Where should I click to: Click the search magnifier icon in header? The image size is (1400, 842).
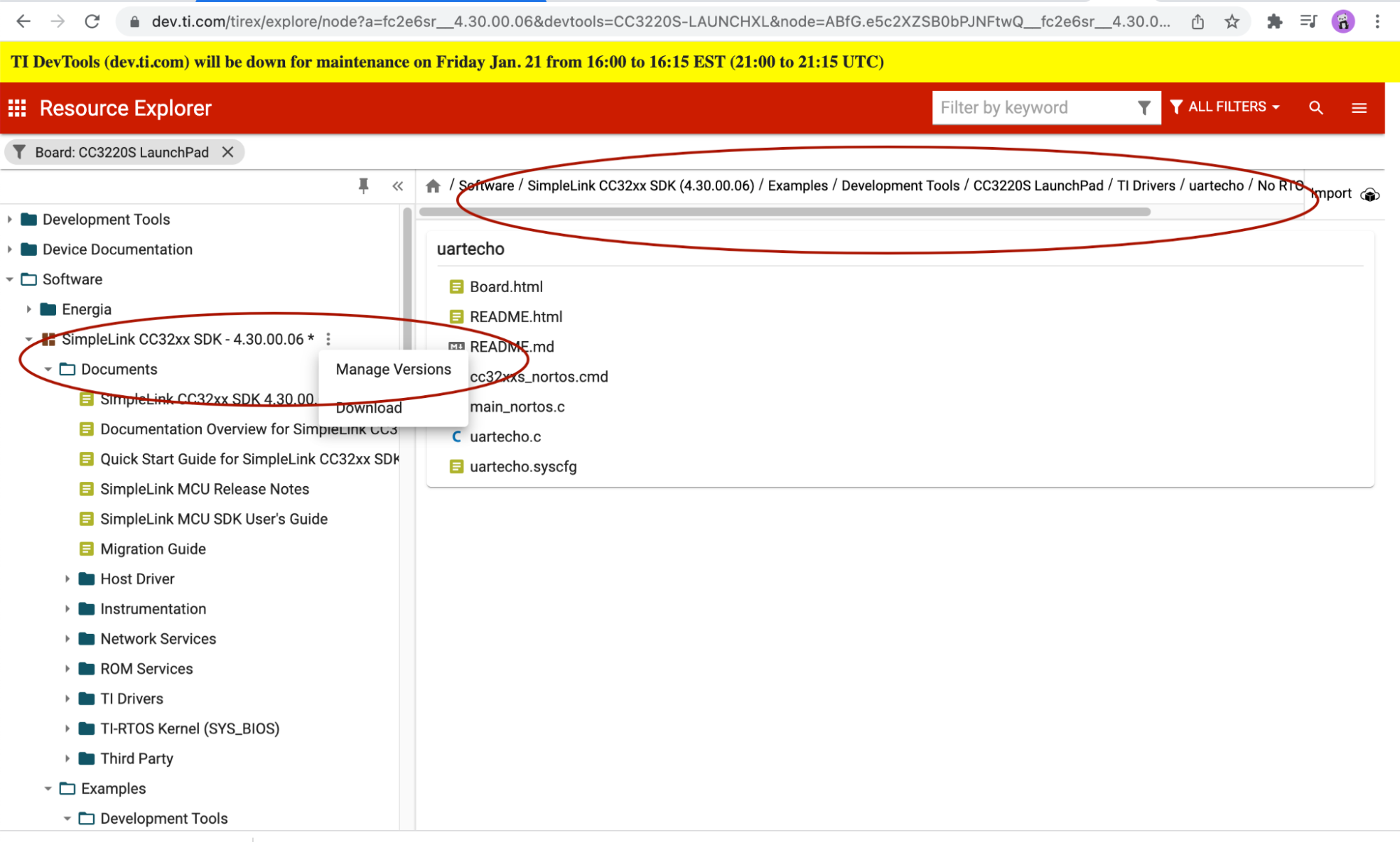click(1315, 108)
